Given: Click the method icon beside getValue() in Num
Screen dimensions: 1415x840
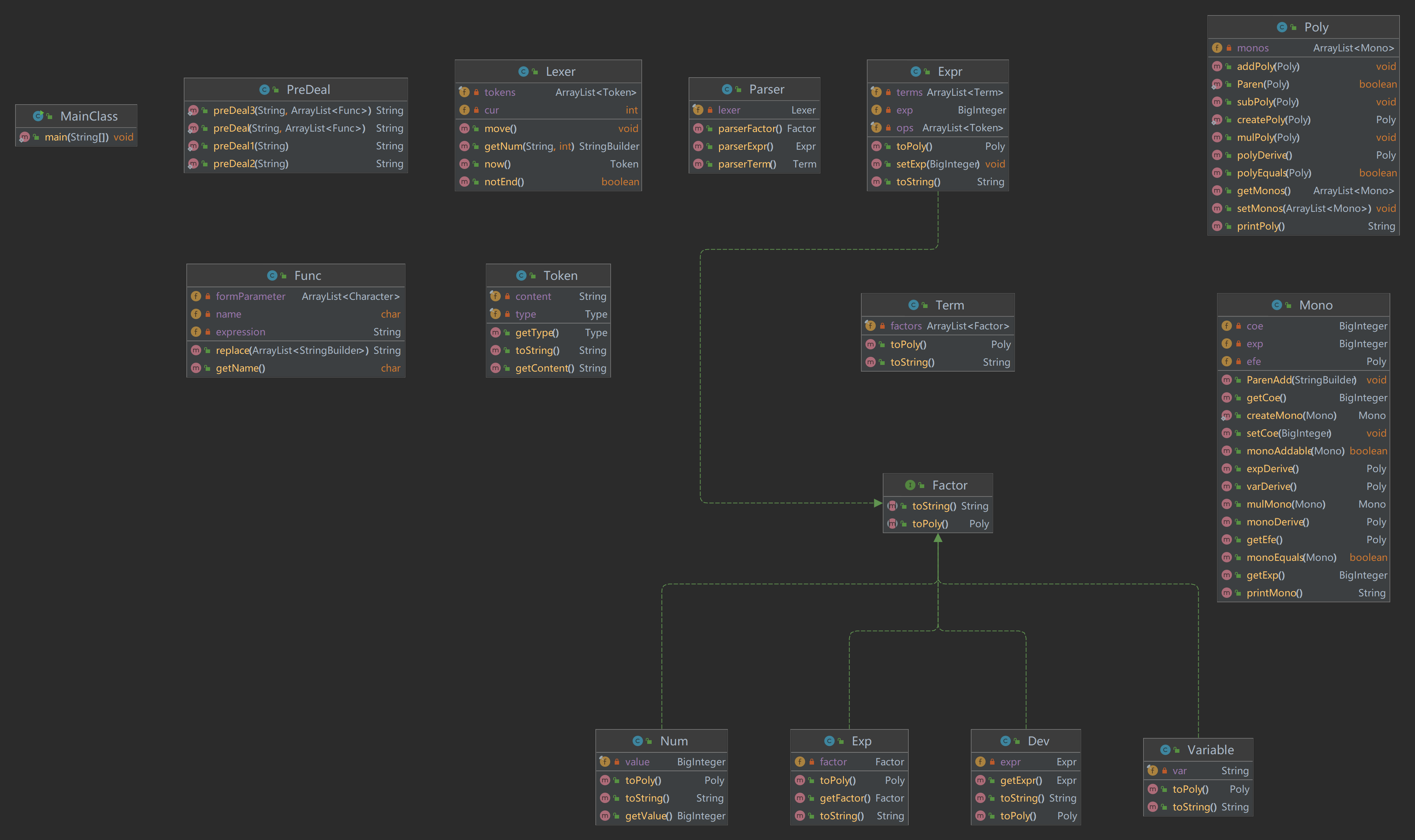Looking at the screenshot, I should pos(605,816).
